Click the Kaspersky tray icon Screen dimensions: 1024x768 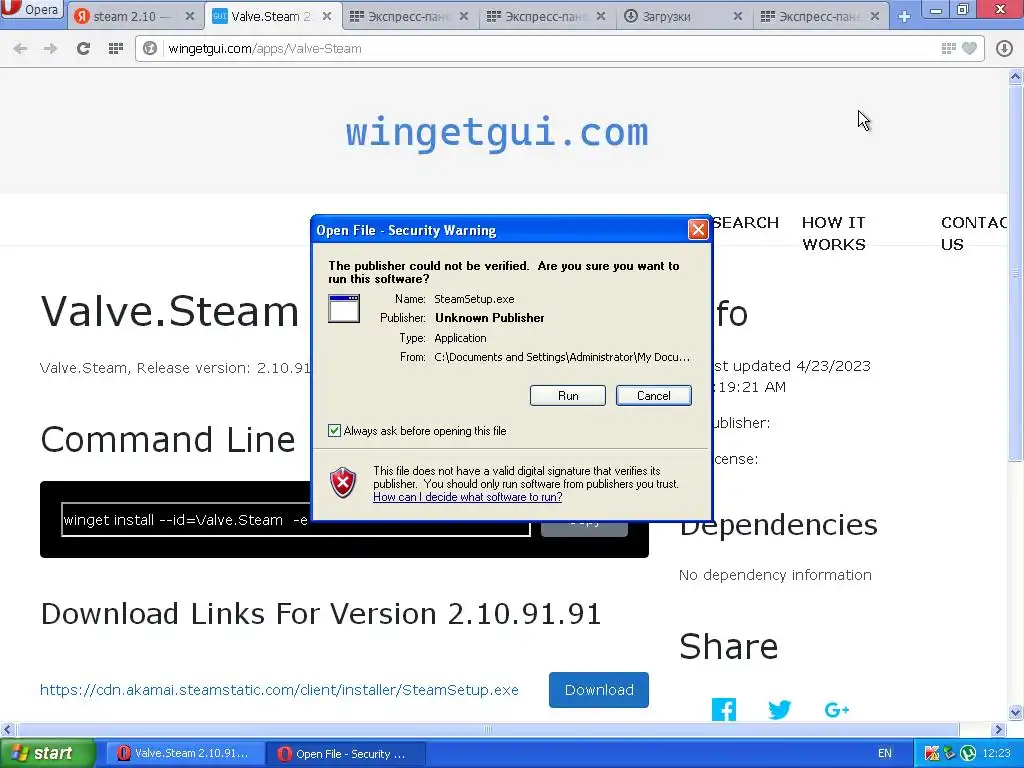932,754
